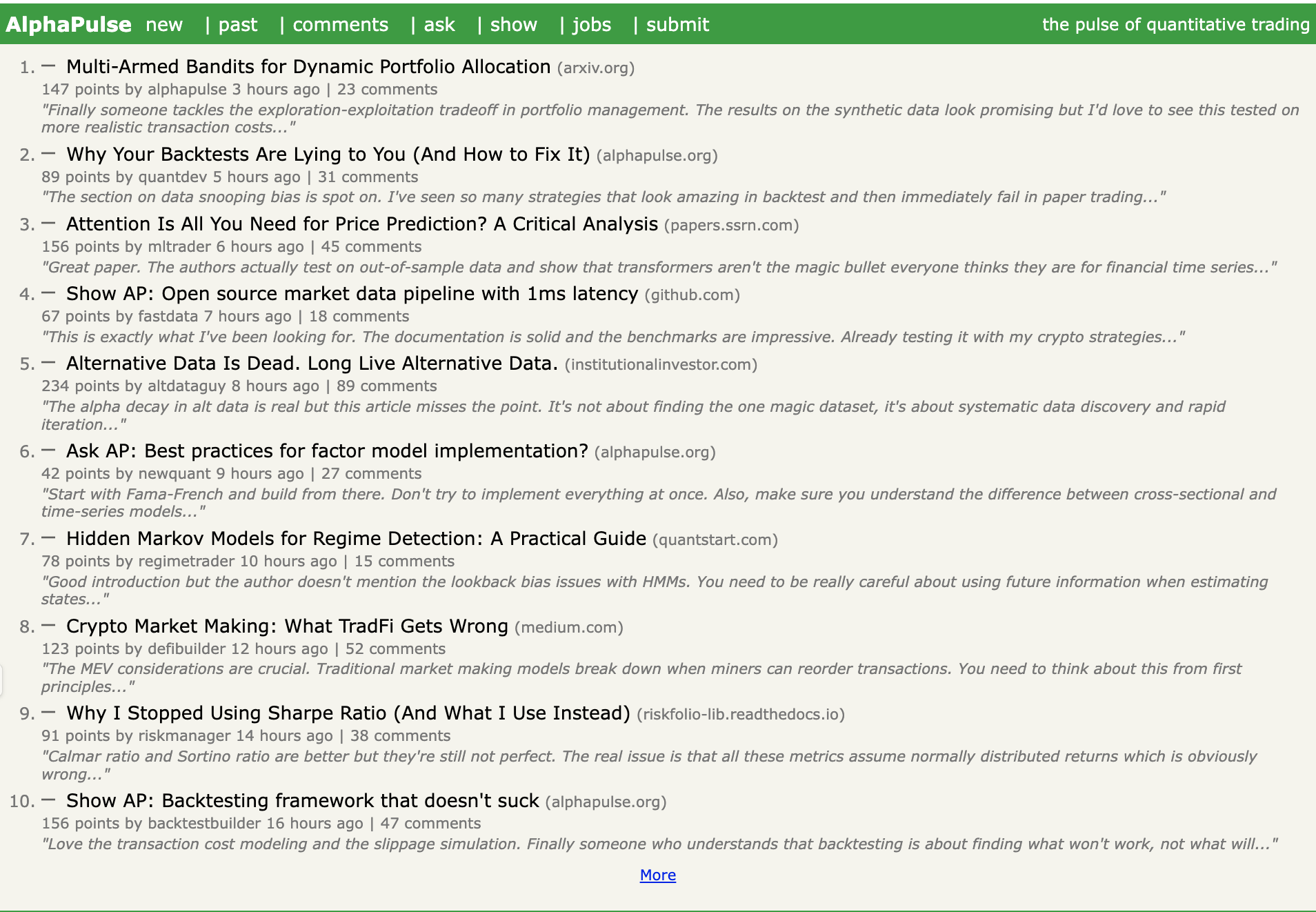Screen dimensions: 1316x912
Task: Switch to the 'ask' section
Action: (x=439, y=25)
